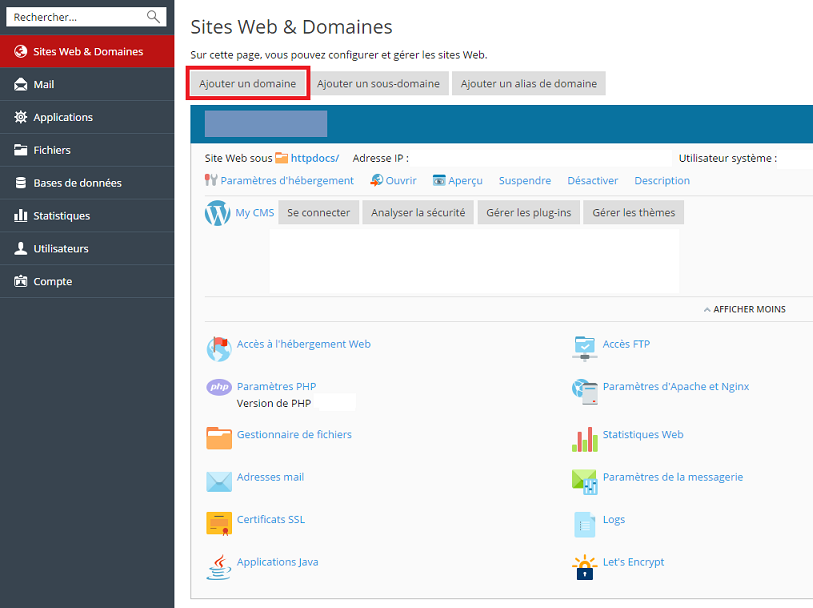
Task: Click the Applications Java icon
Action: coord(219,567)
